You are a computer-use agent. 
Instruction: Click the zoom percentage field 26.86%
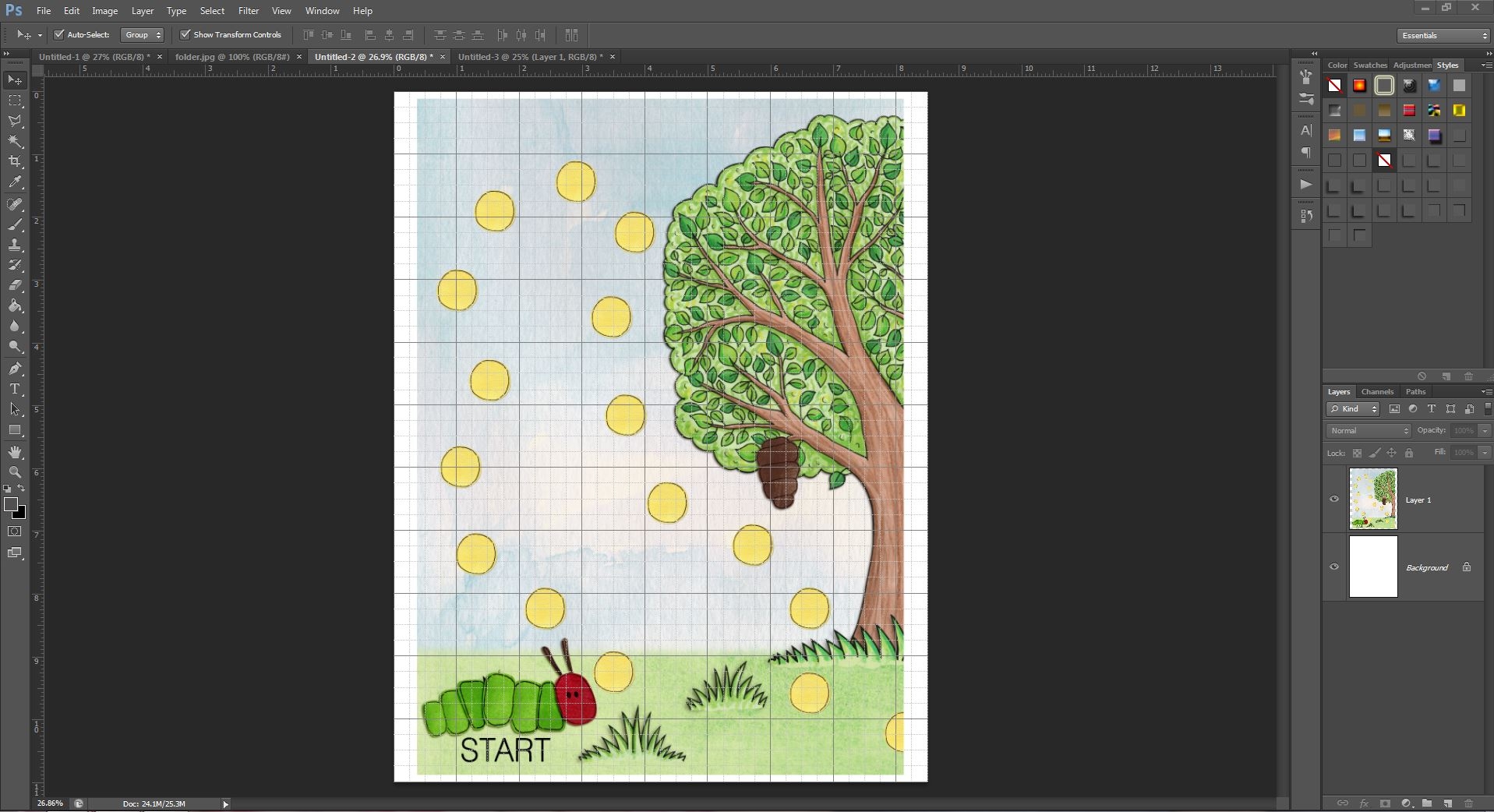coord(51,803)
